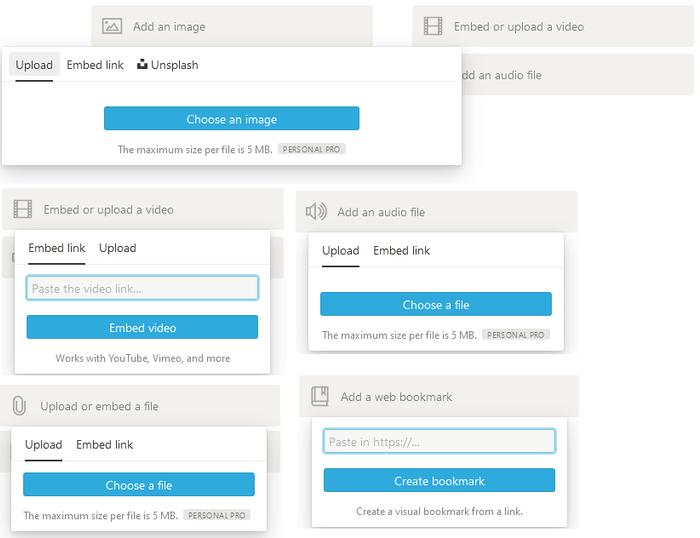700x538 pixels.
Task: Click the paperclip icon for file upload
Action: (19, 406)
